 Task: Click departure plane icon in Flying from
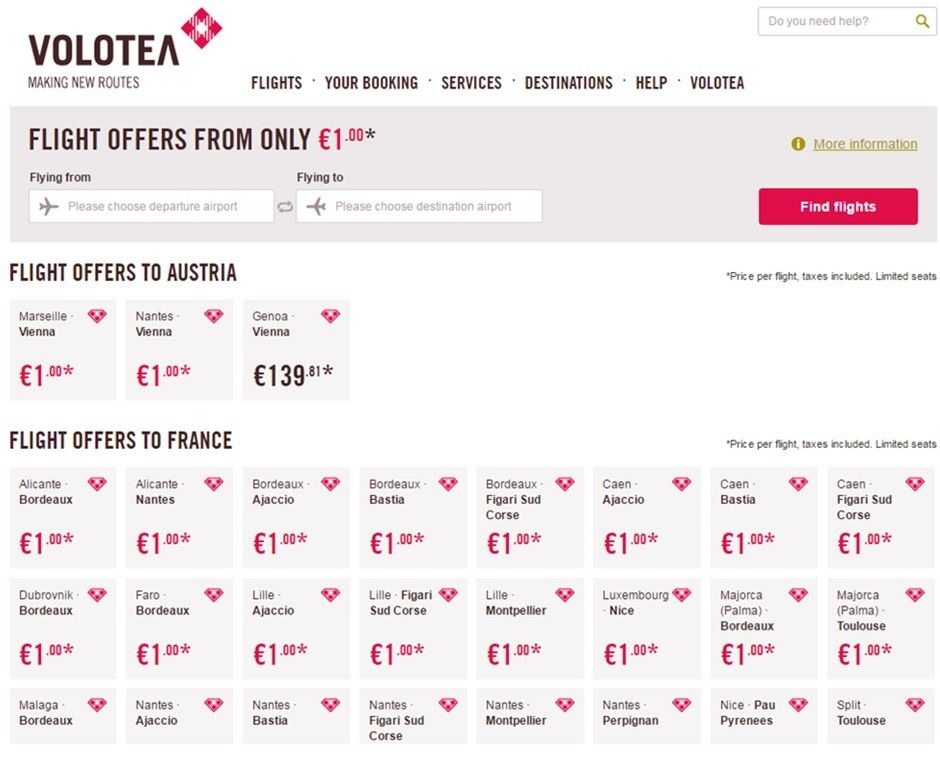pyautogui.click(x=49, y=207)
